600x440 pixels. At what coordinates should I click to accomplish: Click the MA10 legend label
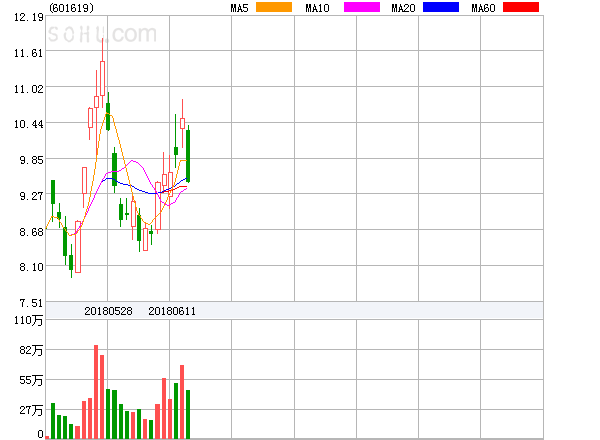pyautogui.click(x=318, y=8)
